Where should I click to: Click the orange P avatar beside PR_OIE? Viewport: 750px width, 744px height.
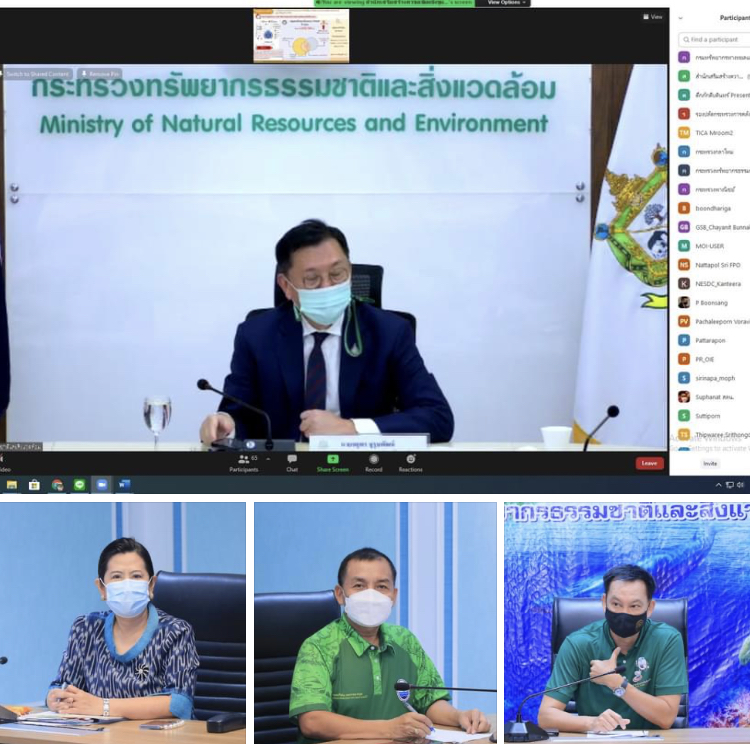[684, 359]
